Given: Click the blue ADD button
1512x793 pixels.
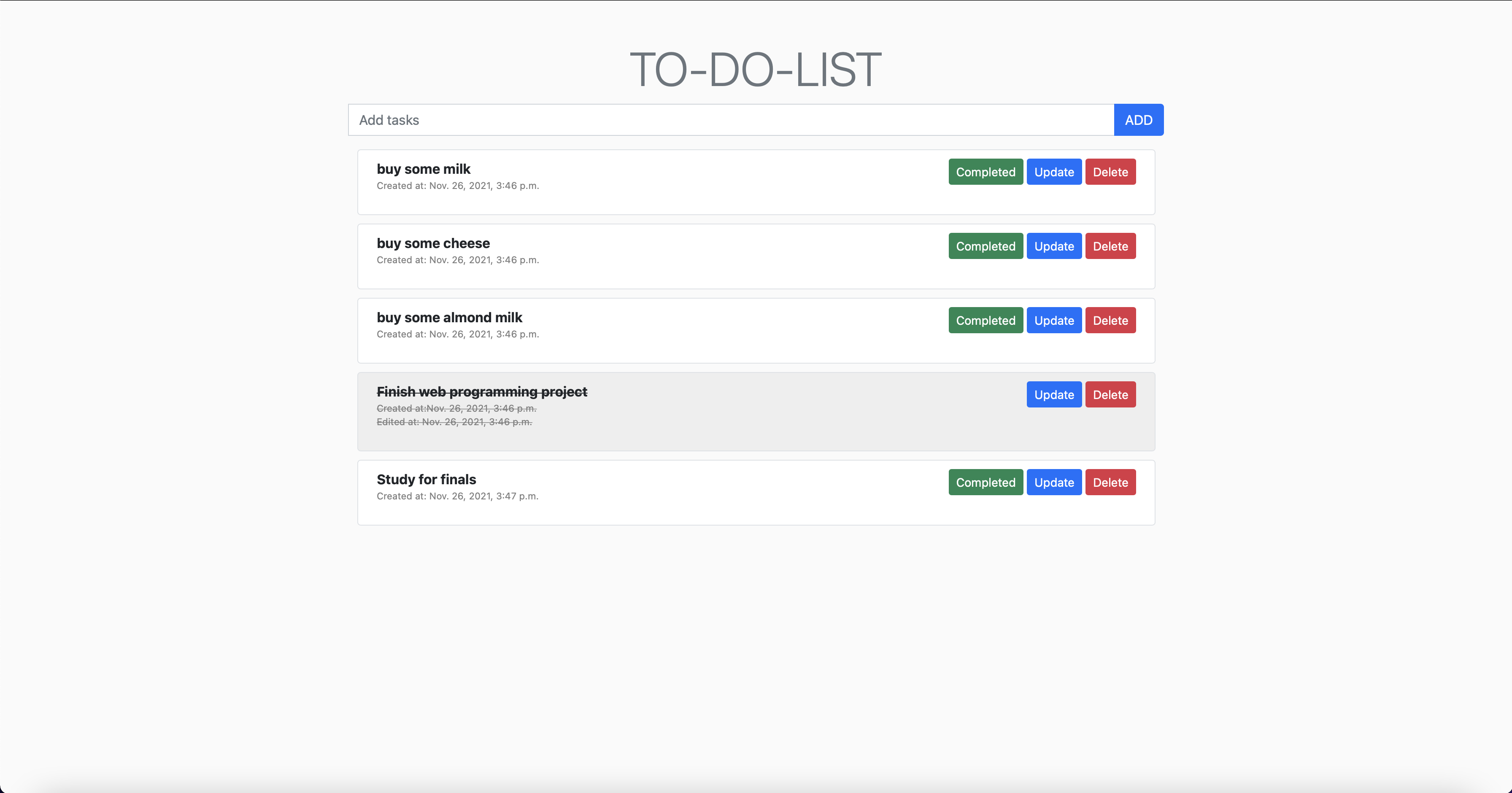Looking at the screenshot, I should click(1137, 119).
